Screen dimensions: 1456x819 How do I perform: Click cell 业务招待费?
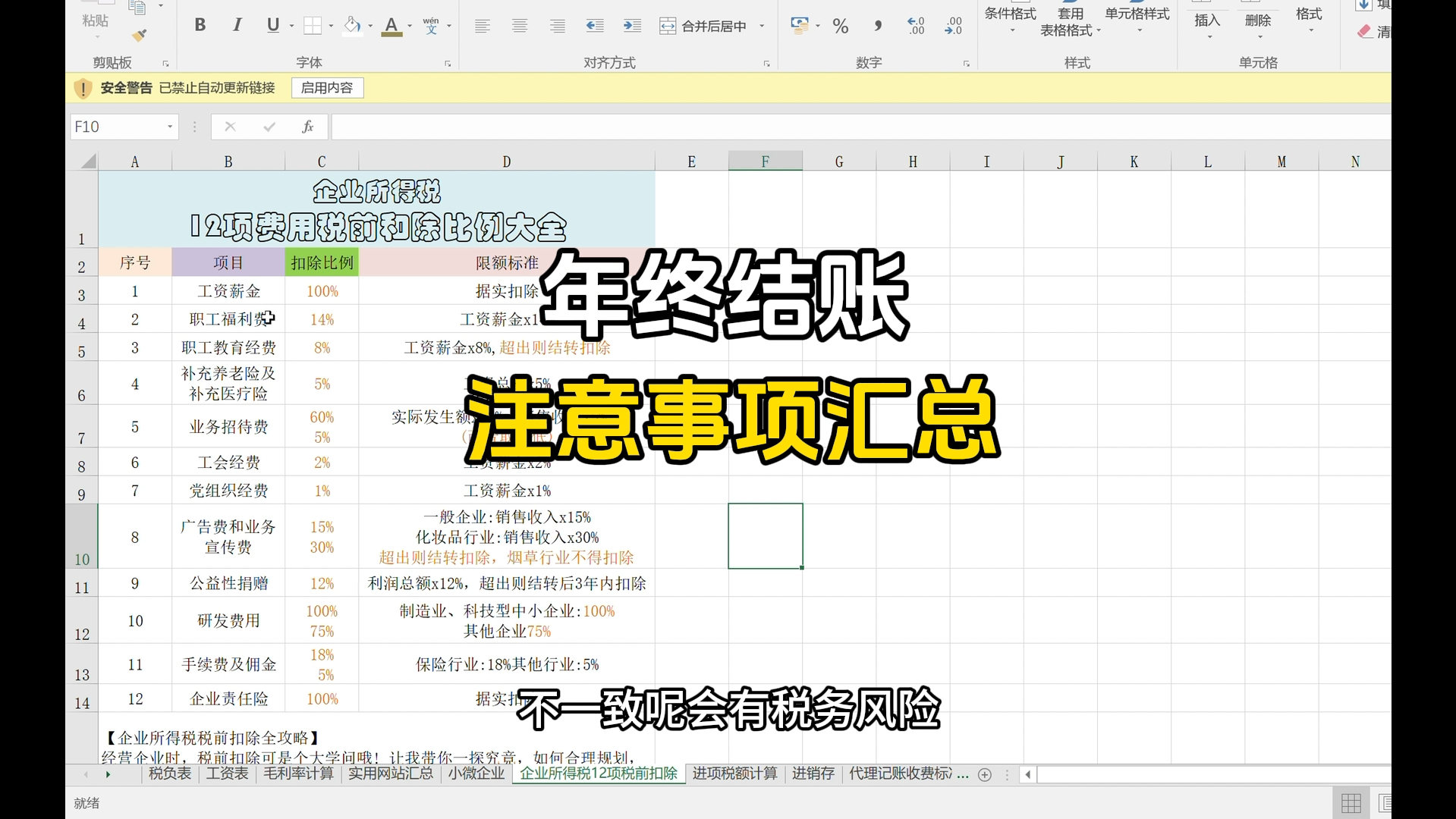(x=228, y=427)
